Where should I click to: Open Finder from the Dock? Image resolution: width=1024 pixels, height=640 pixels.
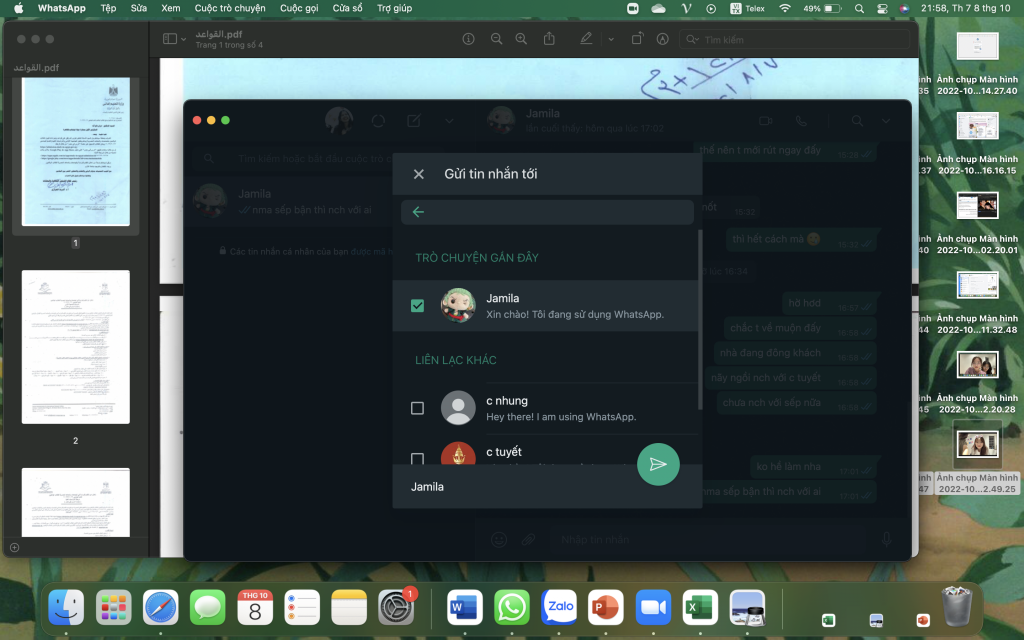pyautogui.click(x=66, y=607)
